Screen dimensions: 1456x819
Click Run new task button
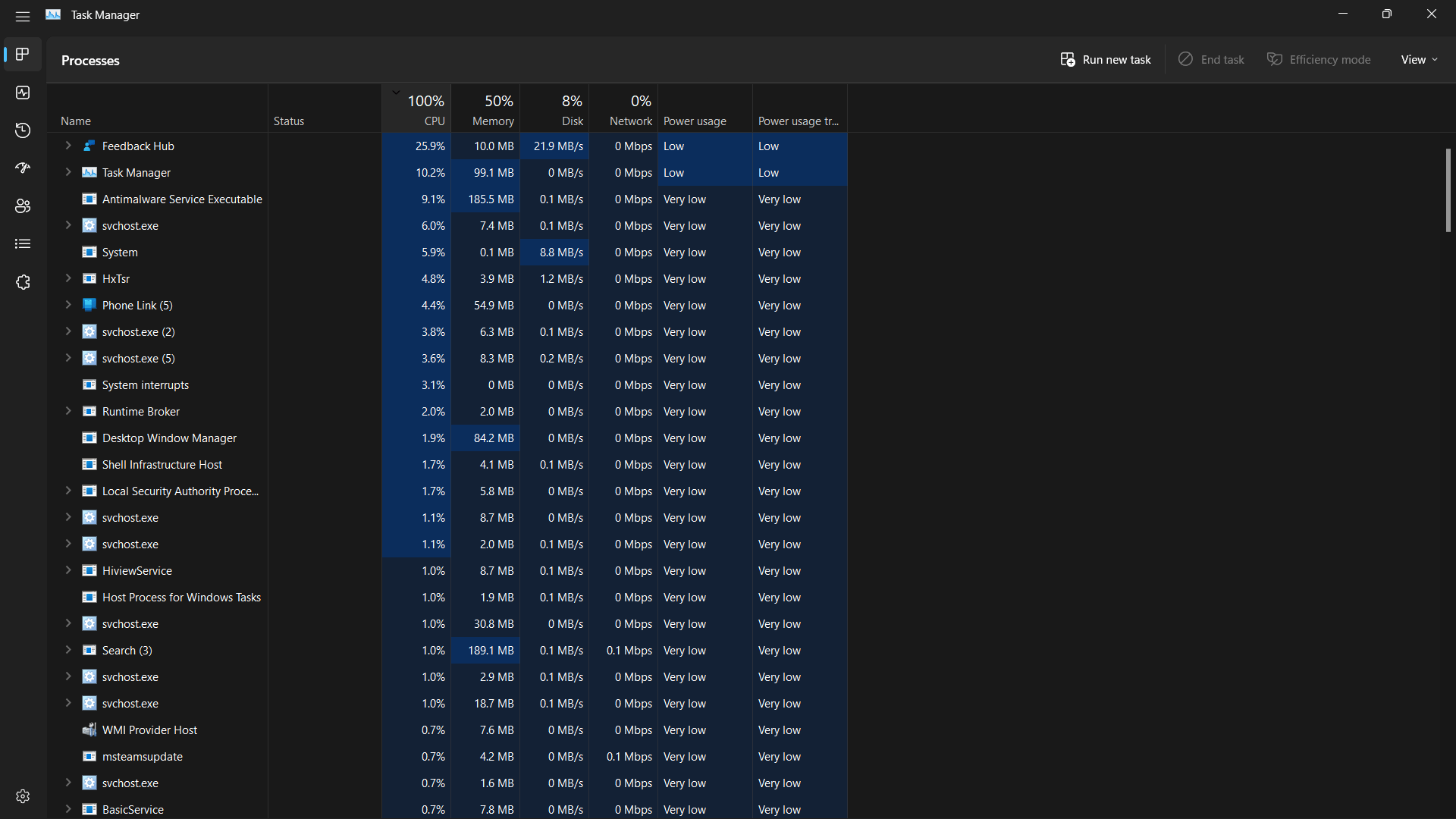1105,59
